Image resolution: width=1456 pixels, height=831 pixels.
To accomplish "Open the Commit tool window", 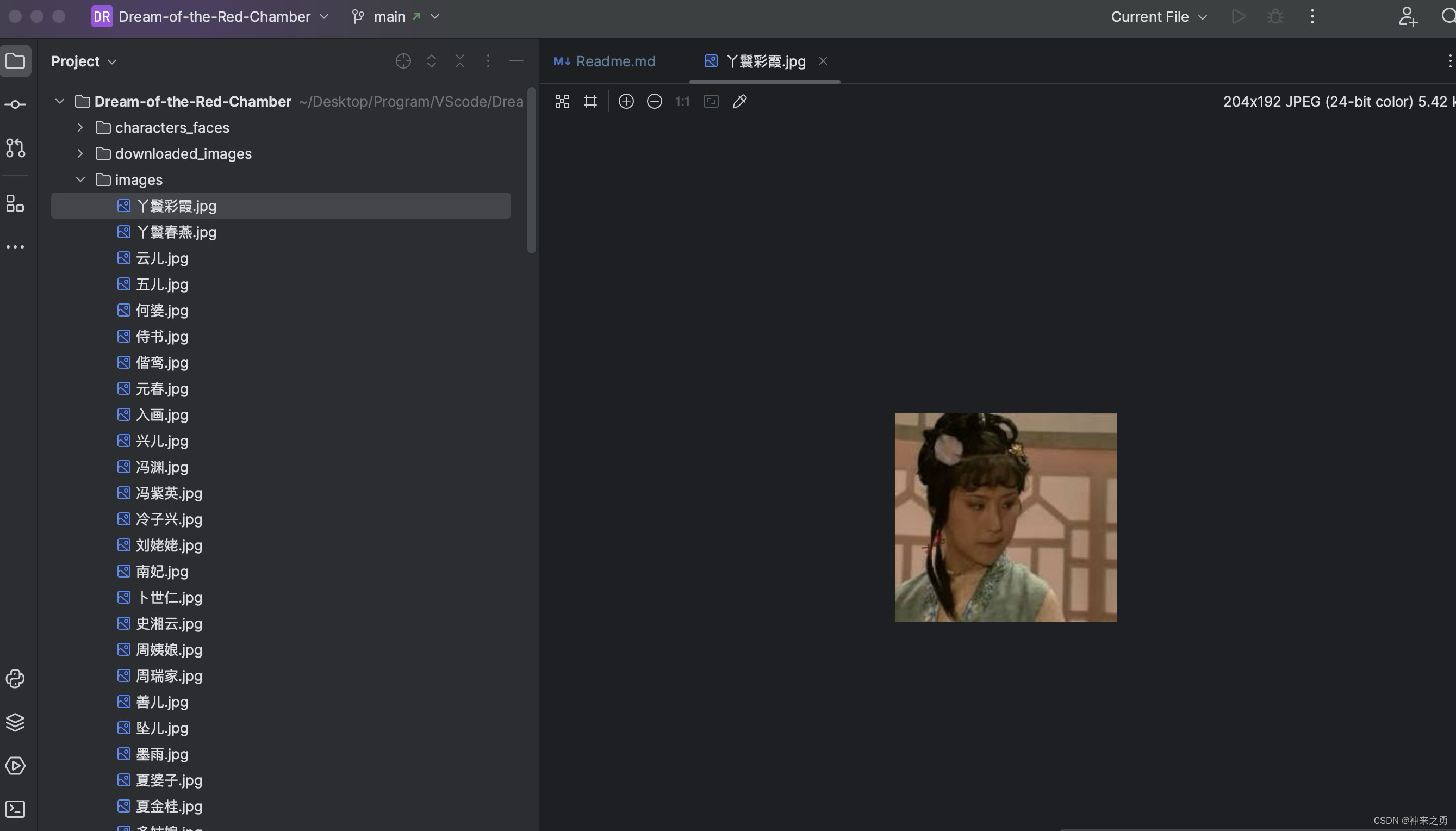I will (15, 104).
